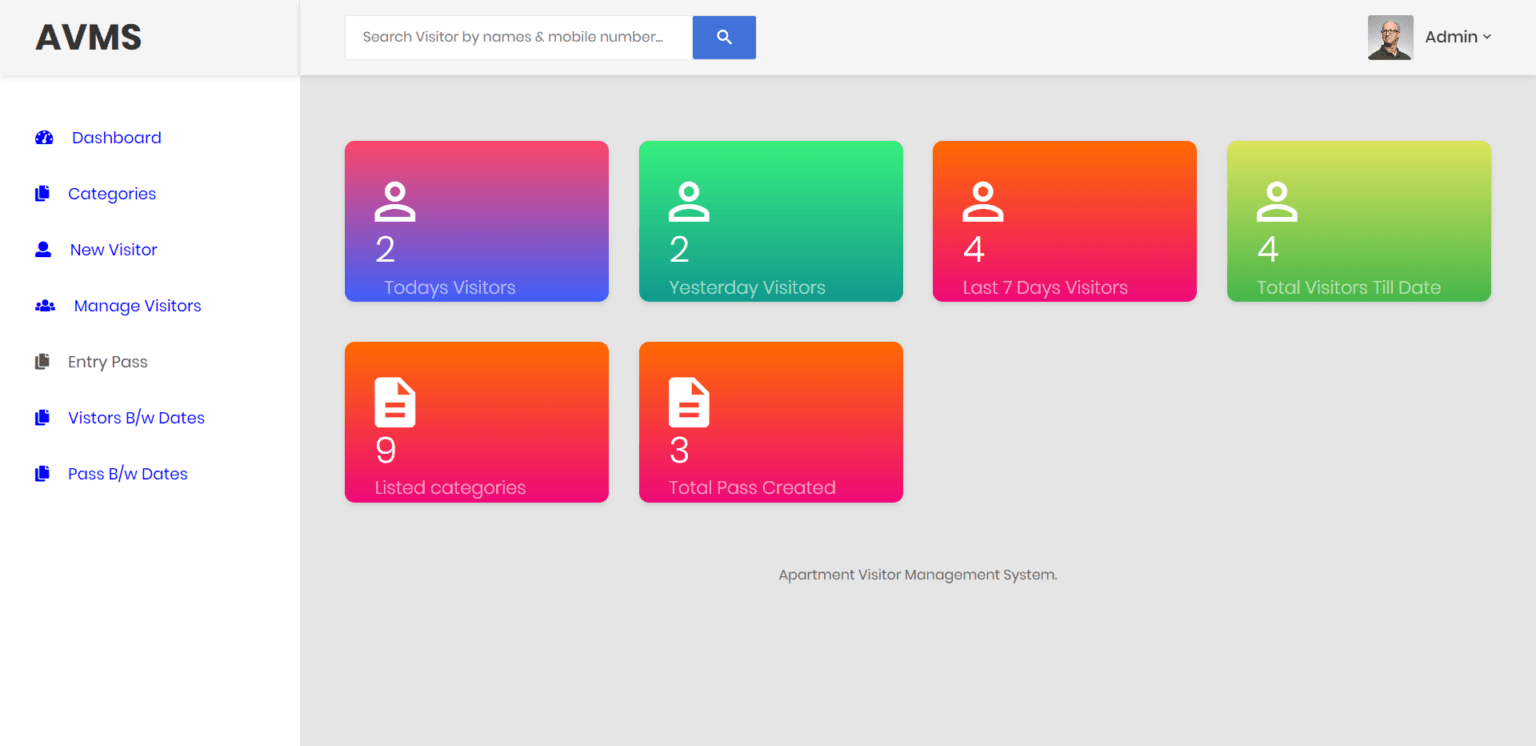Click the magnifier search icon

(723, 37)
